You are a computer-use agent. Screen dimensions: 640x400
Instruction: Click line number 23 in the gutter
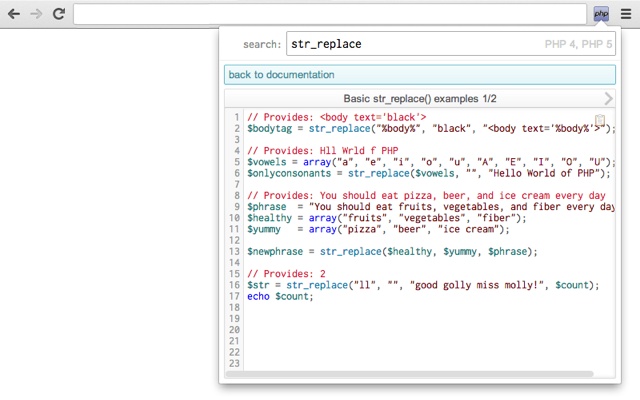click(234, 363)
